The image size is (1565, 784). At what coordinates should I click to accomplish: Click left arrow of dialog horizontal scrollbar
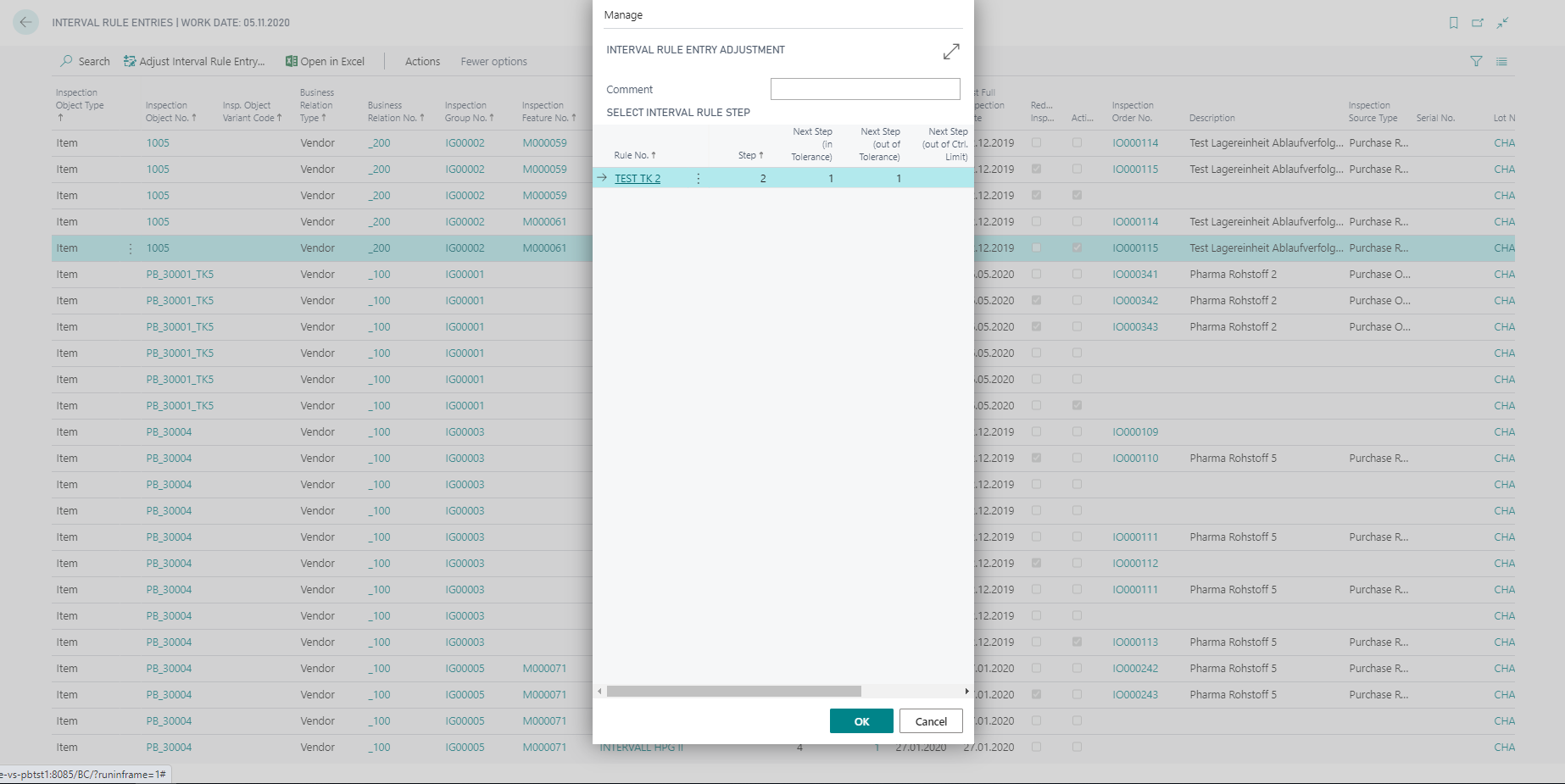(599, 691)
